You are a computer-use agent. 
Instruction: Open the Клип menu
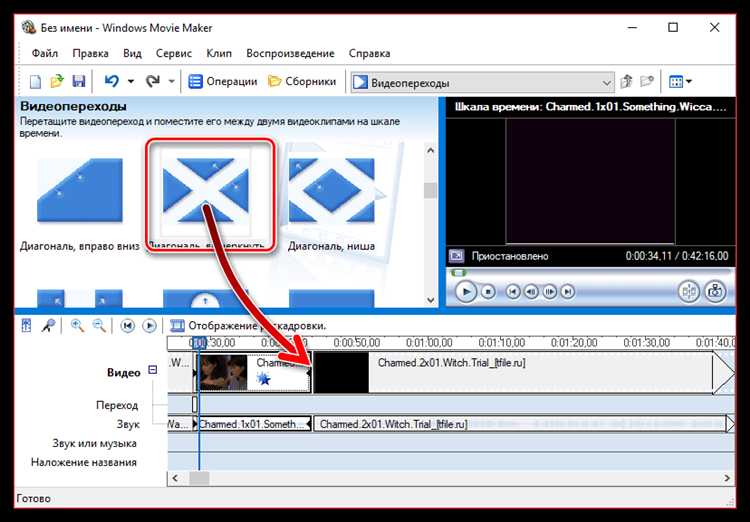coord(219,53)
